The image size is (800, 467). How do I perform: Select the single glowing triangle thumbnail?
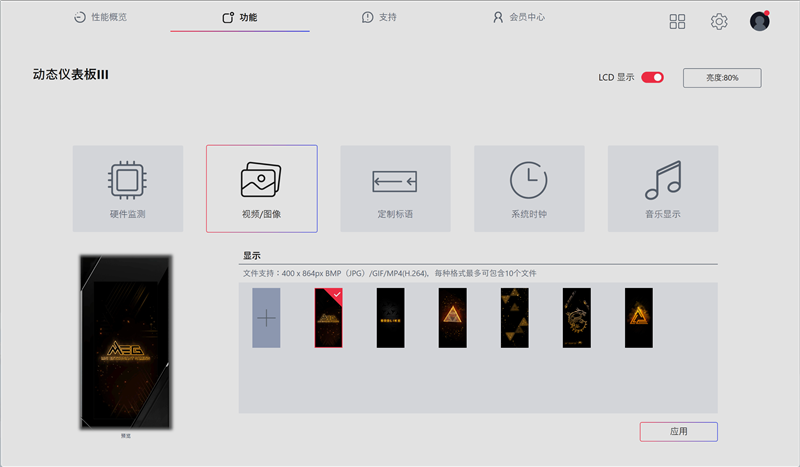tap(453, 318)
